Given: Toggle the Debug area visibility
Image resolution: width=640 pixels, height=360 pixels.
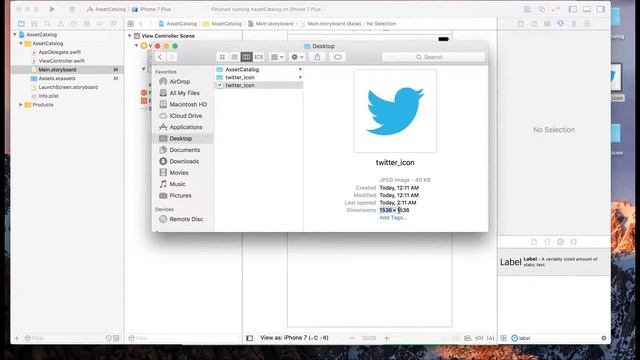Looking at the screenshot, I should [587, 9].
